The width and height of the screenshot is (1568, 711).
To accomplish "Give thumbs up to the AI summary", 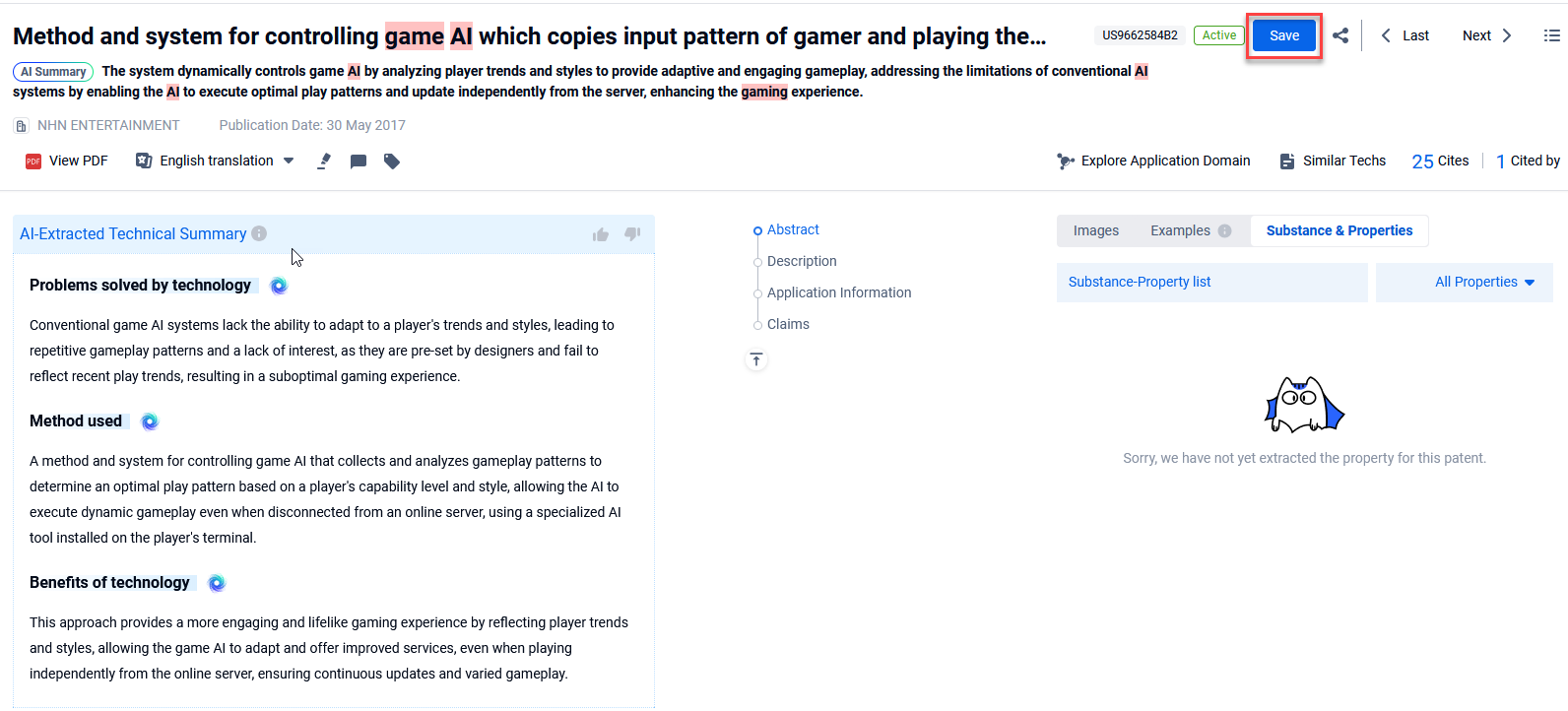I will tap(601, 234).
